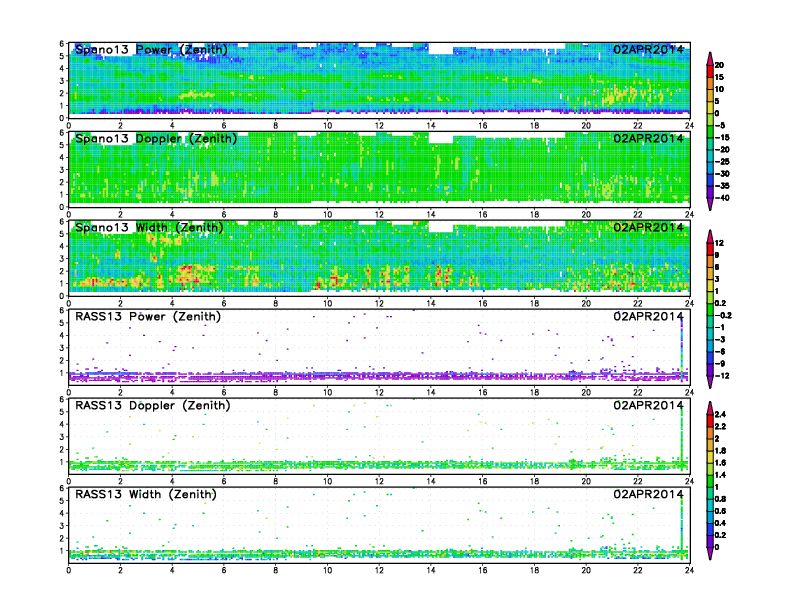Click the 2.4 label on the bottom colorbar

point(720,414)
